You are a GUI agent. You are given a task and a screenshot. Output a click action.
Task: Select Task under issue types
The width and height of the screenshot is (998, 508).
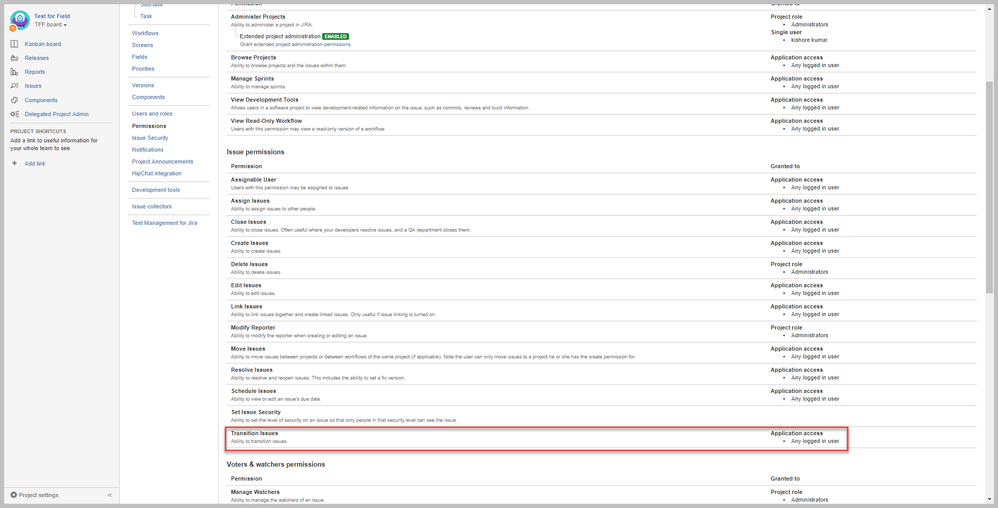point(146,16)
